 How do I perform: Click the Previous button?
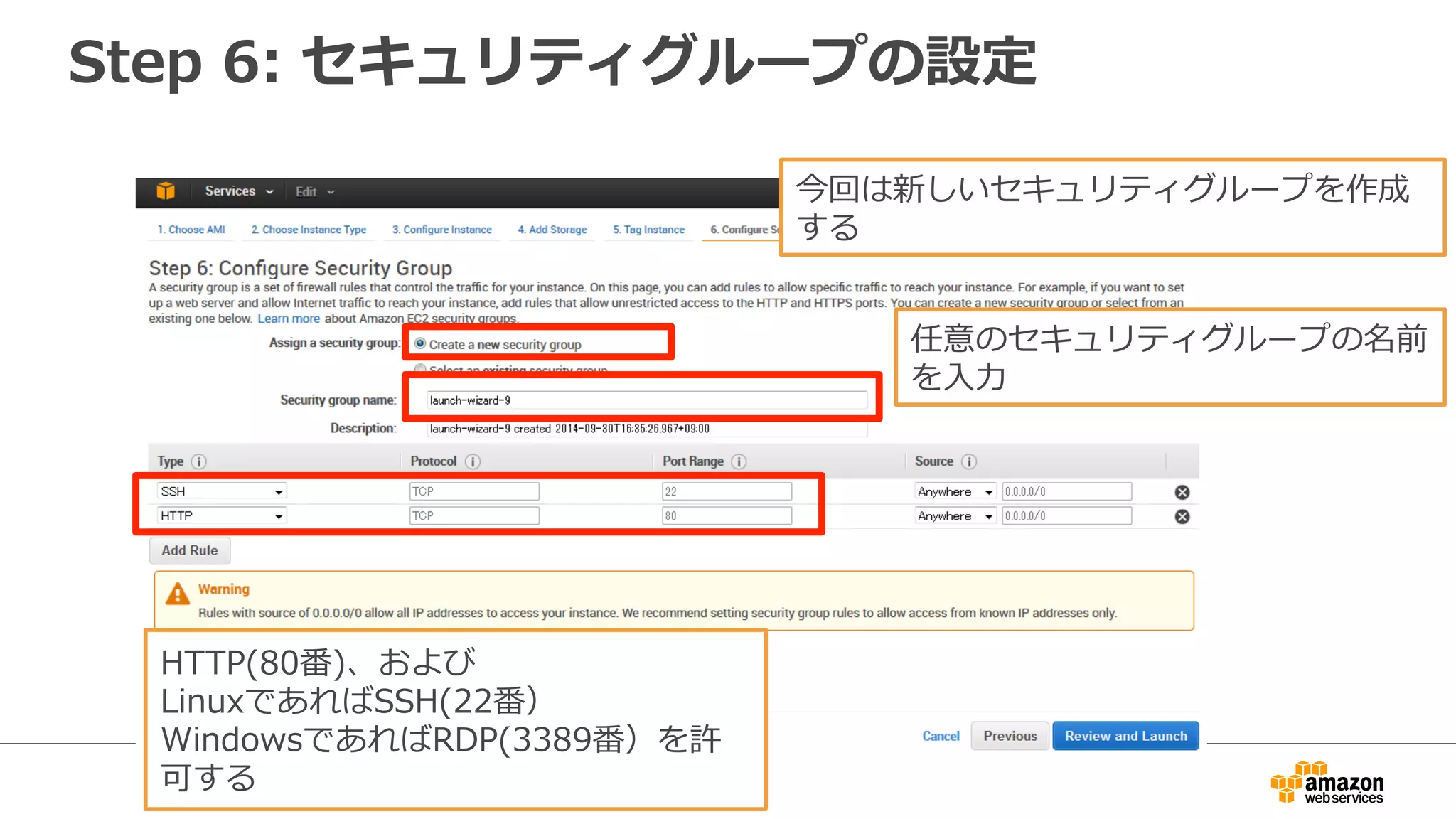click(1010, 736)
